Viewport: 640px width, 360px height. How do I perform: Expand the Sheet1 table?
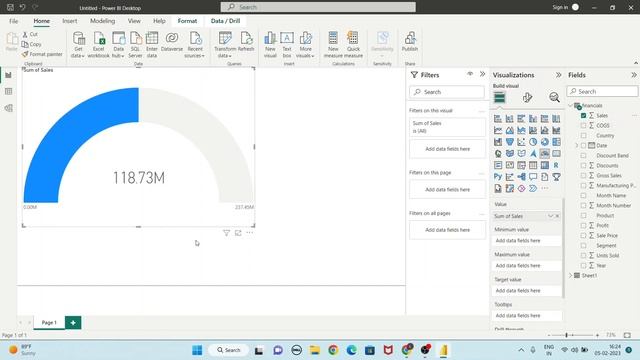[571, 276]
